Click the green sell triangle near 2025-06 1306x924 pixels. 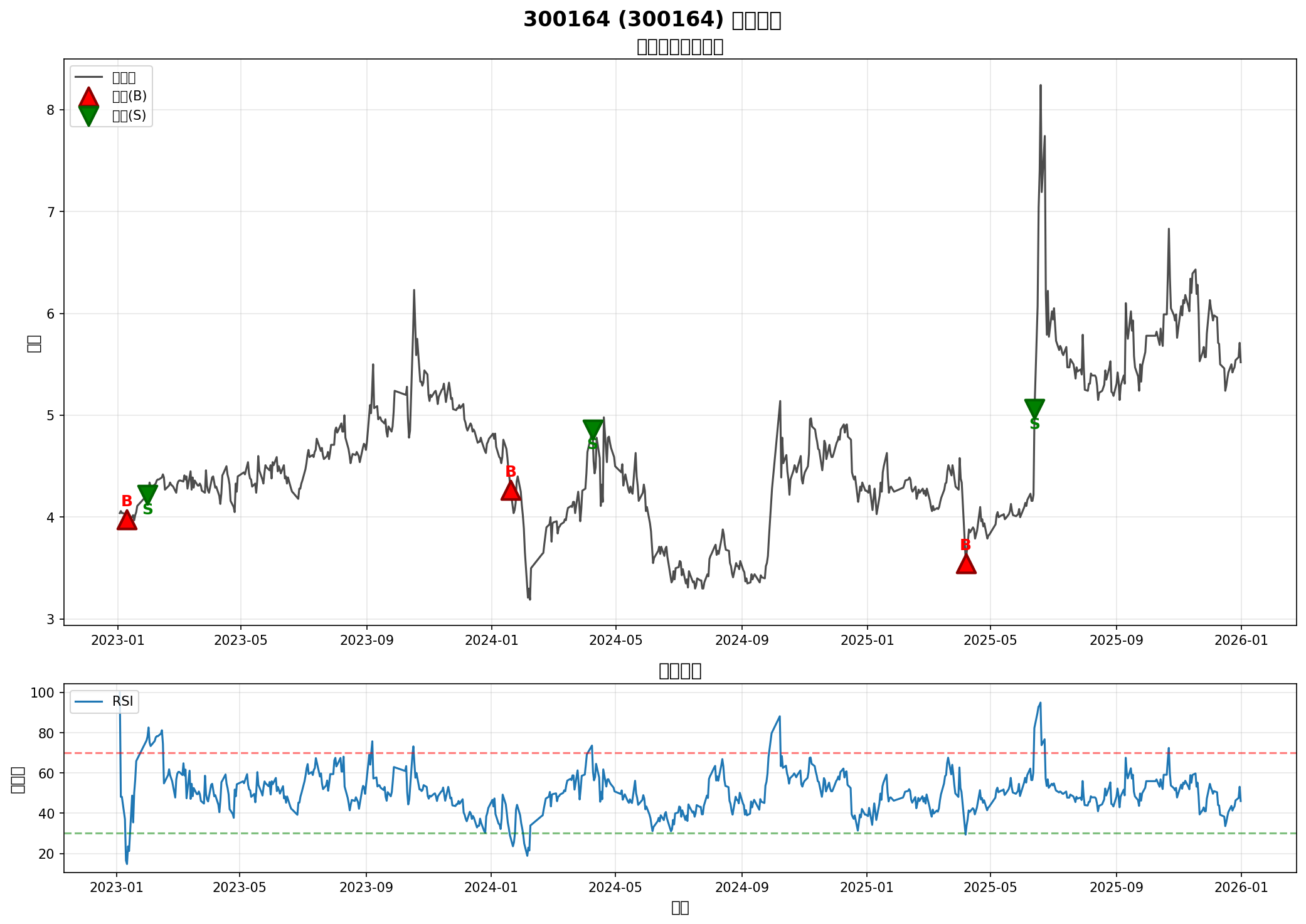[1034, 408]
